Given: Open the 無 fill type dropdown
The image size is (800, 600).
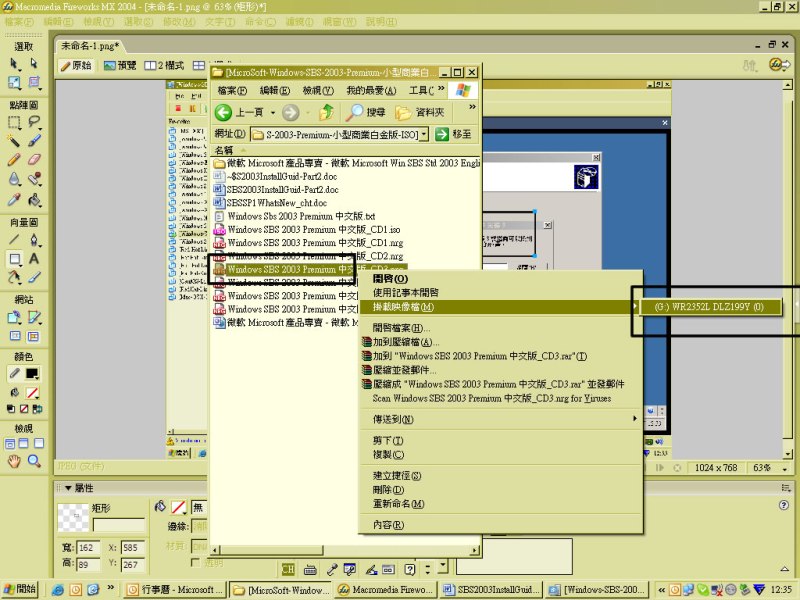Looking at the screenshot, I should pos(199,507).
